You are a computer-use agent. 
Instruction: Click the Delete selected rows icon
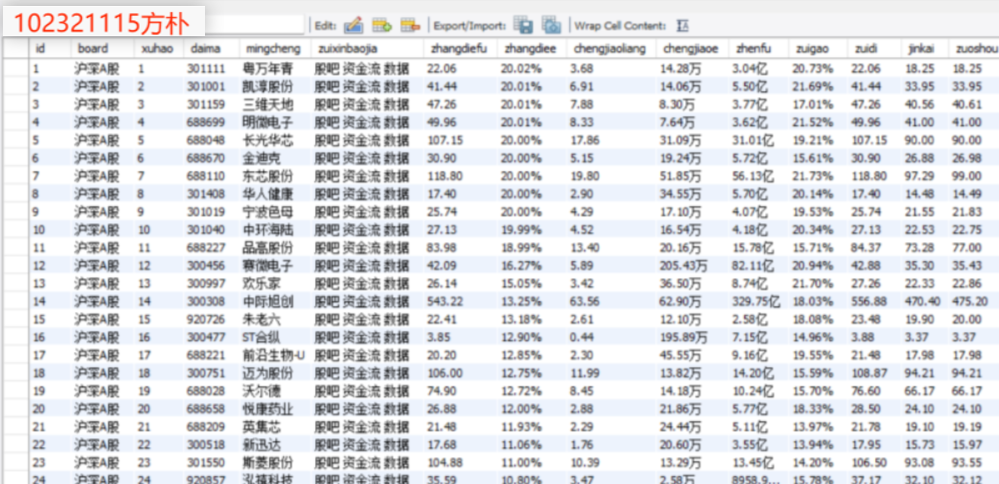[x=410, y=25]
